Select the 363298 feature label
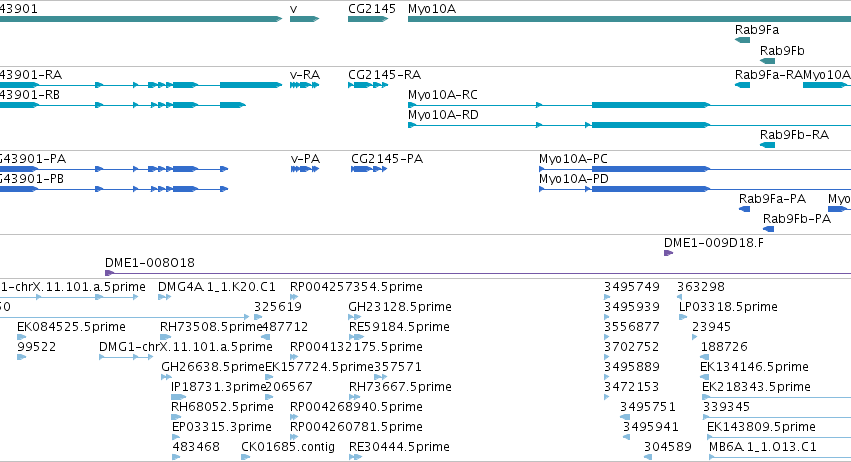The image size is (851, 462). (701, 287)
